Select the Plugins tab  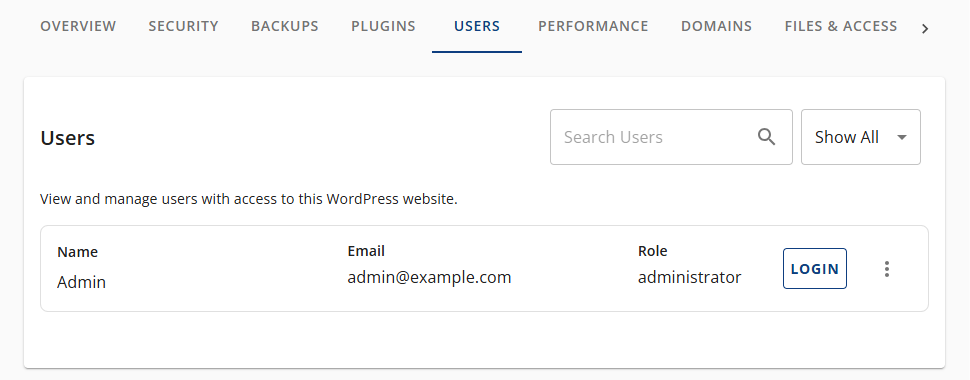[x=384, y=26]
